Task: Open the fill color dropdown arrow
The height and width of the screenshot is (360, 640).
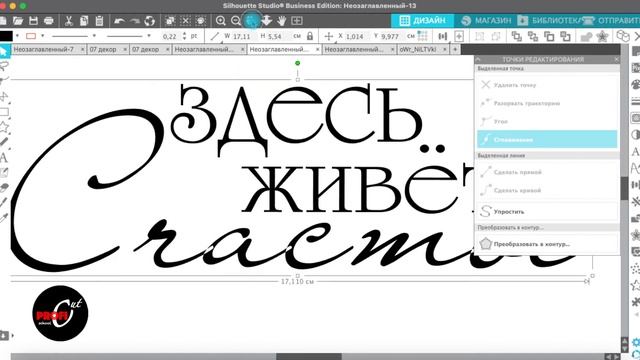Action: [x=17, y=36]
